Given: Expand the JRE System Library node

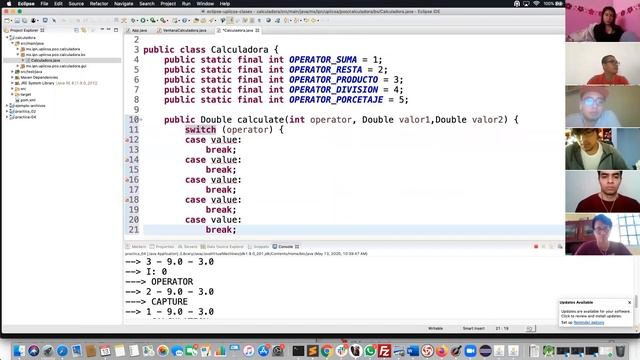Looking at the screenshot, I should pyautogui.click(x=12, y=83).
